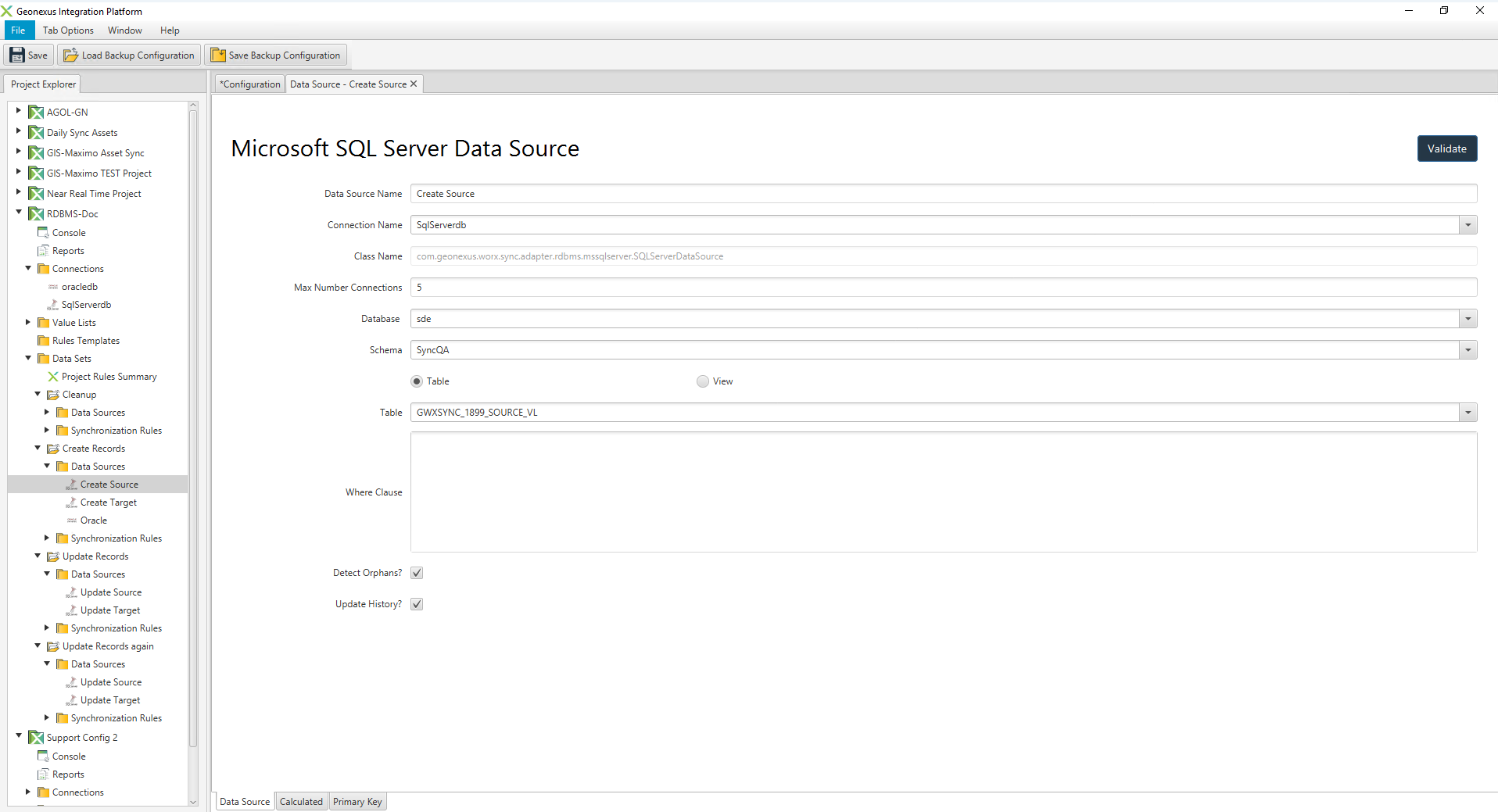Image resolution: width=1498 pixels, height=812 pixels.
Task: Open the Database dropdown
Action: 1468,319
